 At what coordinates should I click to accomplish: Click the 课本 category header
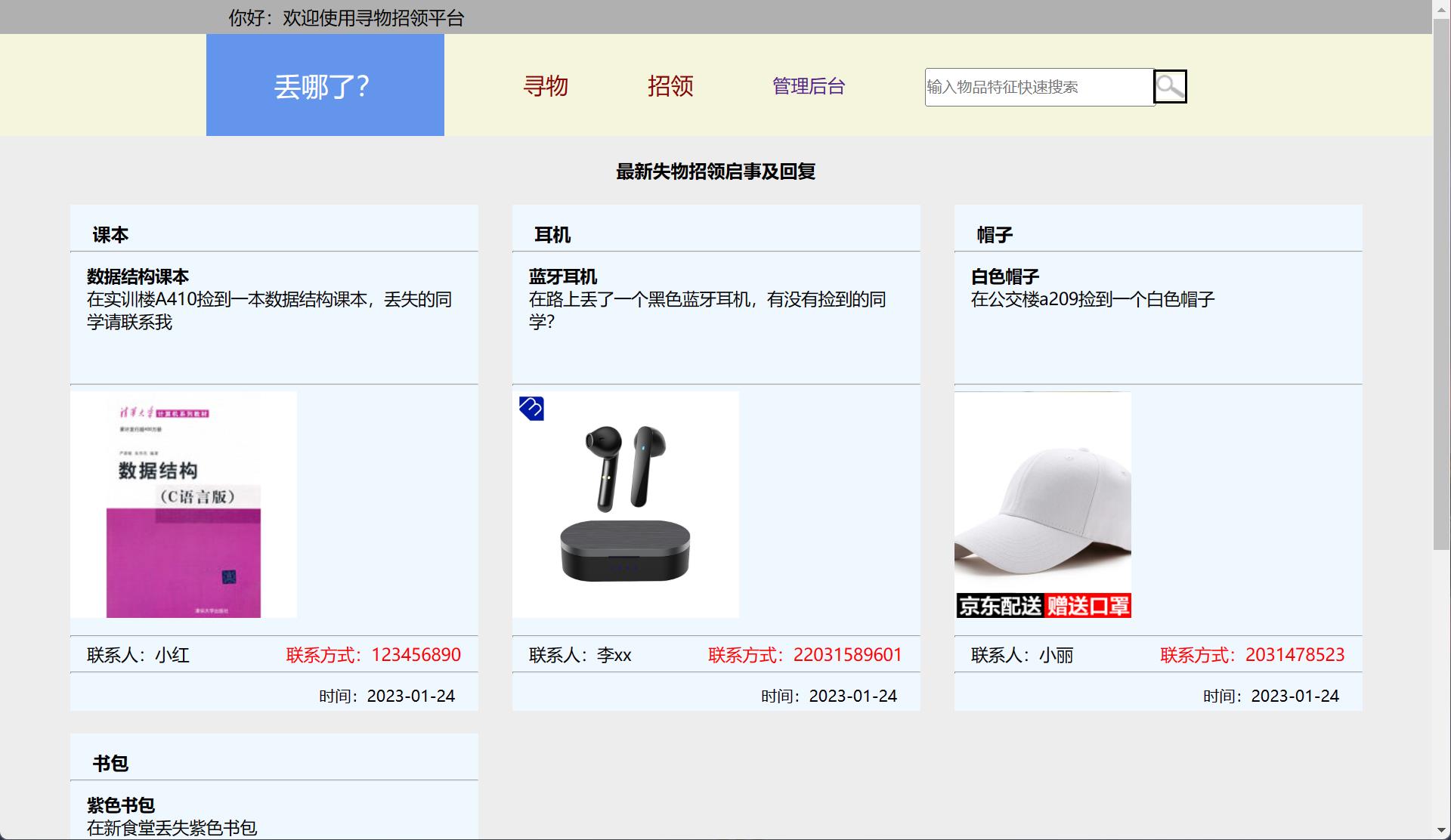click(x=109, y=234)
